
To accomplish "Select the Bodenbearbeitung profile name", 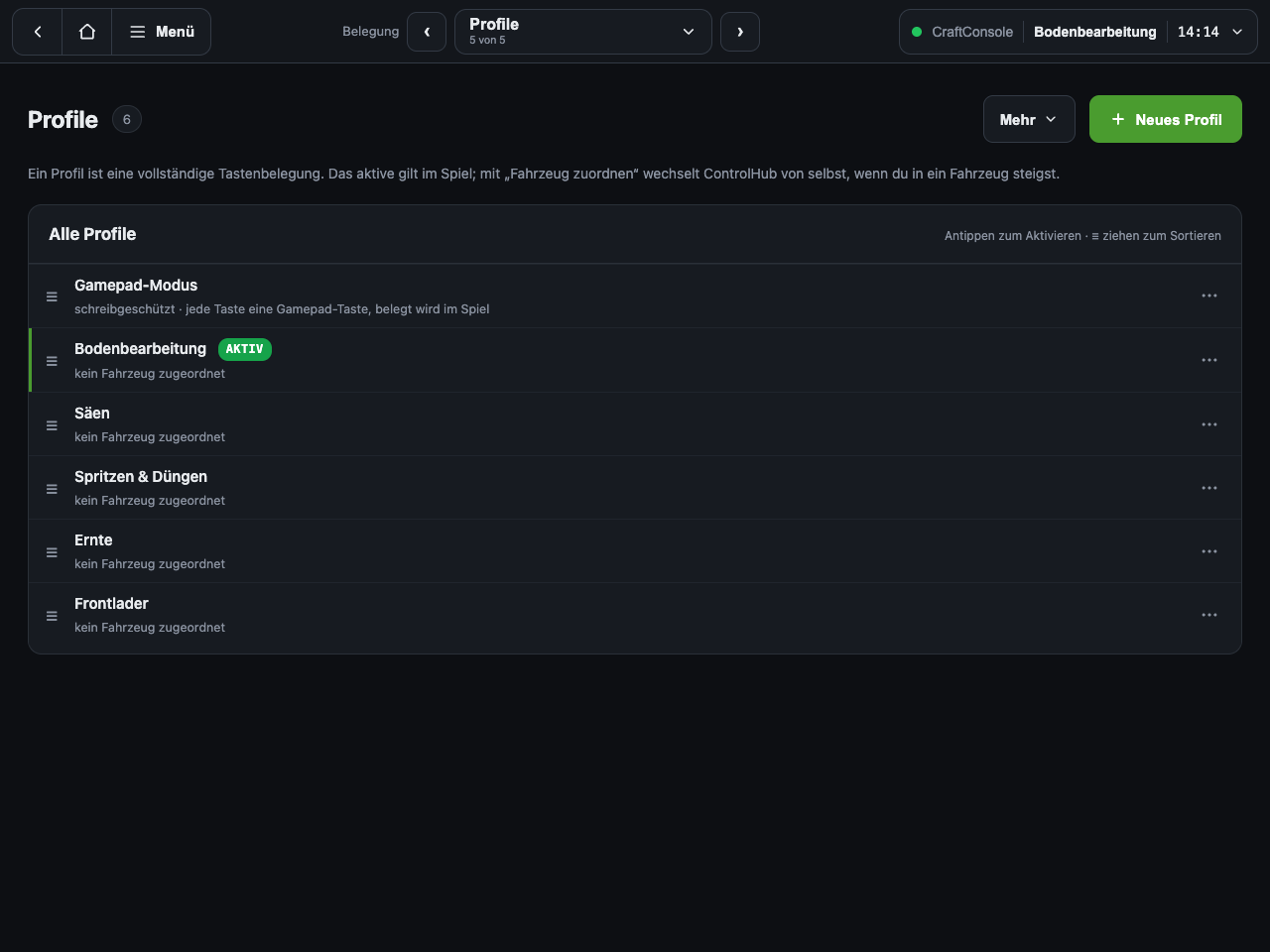I will (140, 348).
